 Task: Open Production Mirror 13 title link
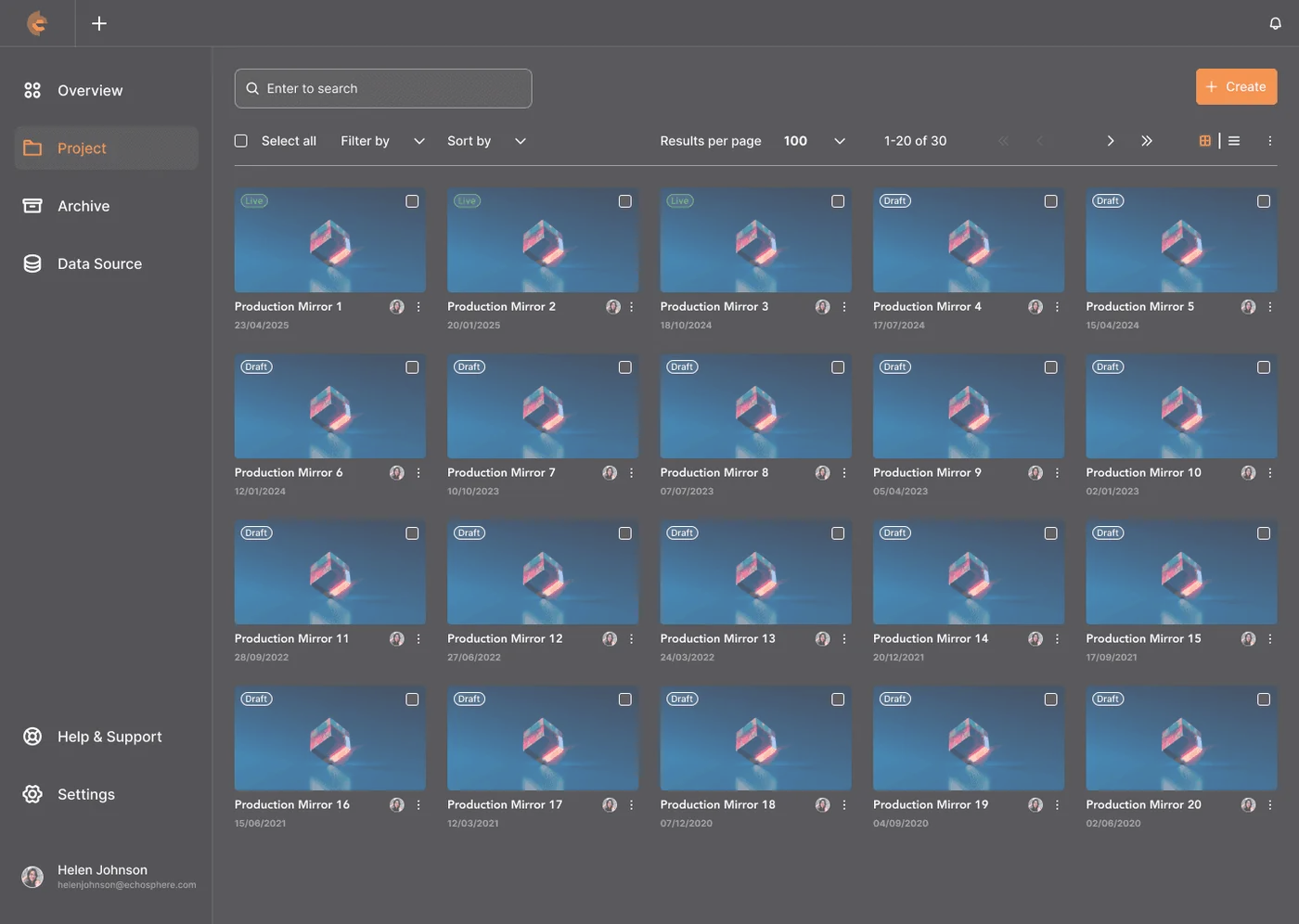click(x=717, y=639)
